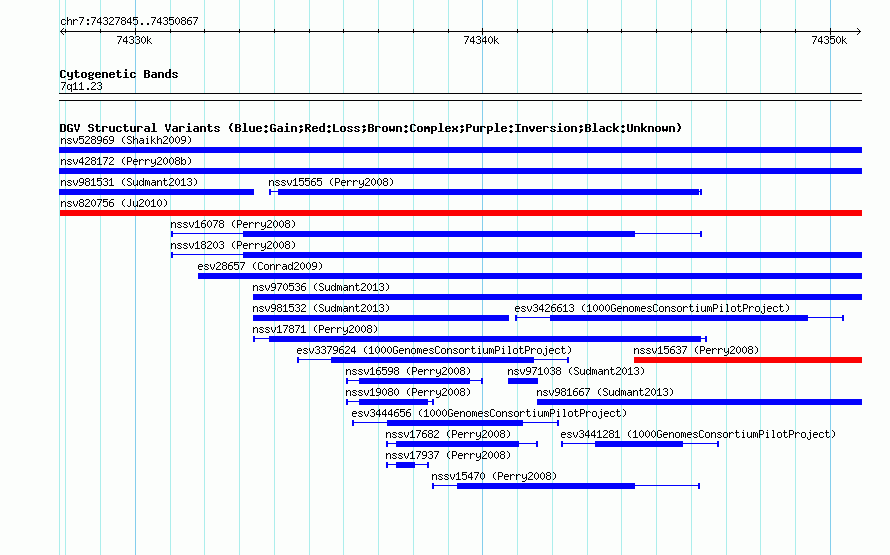The image size is (890, 555).
Task: Select the nssv19080 (Perry2008) label
Action: 408,392
